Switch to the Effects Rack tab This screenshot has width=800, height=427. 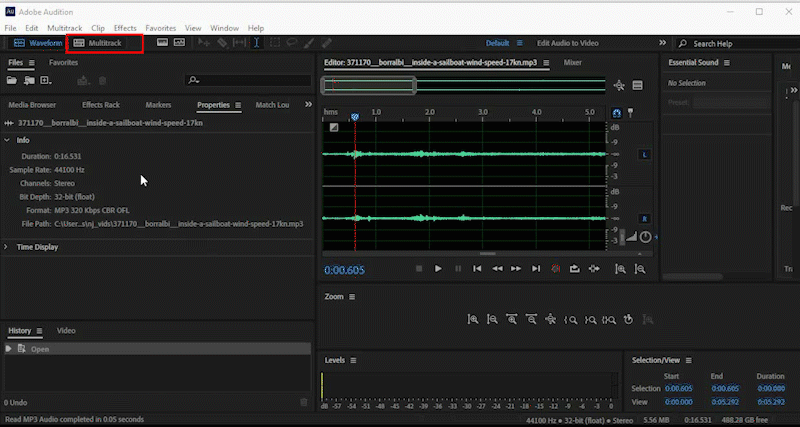[101, 105]
